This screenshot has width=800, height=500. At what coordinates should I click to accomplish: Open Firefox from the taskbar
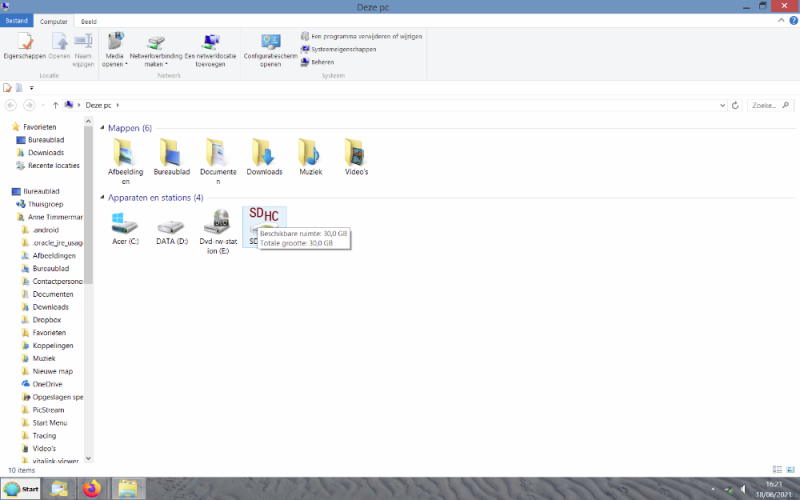pos(92,489)
